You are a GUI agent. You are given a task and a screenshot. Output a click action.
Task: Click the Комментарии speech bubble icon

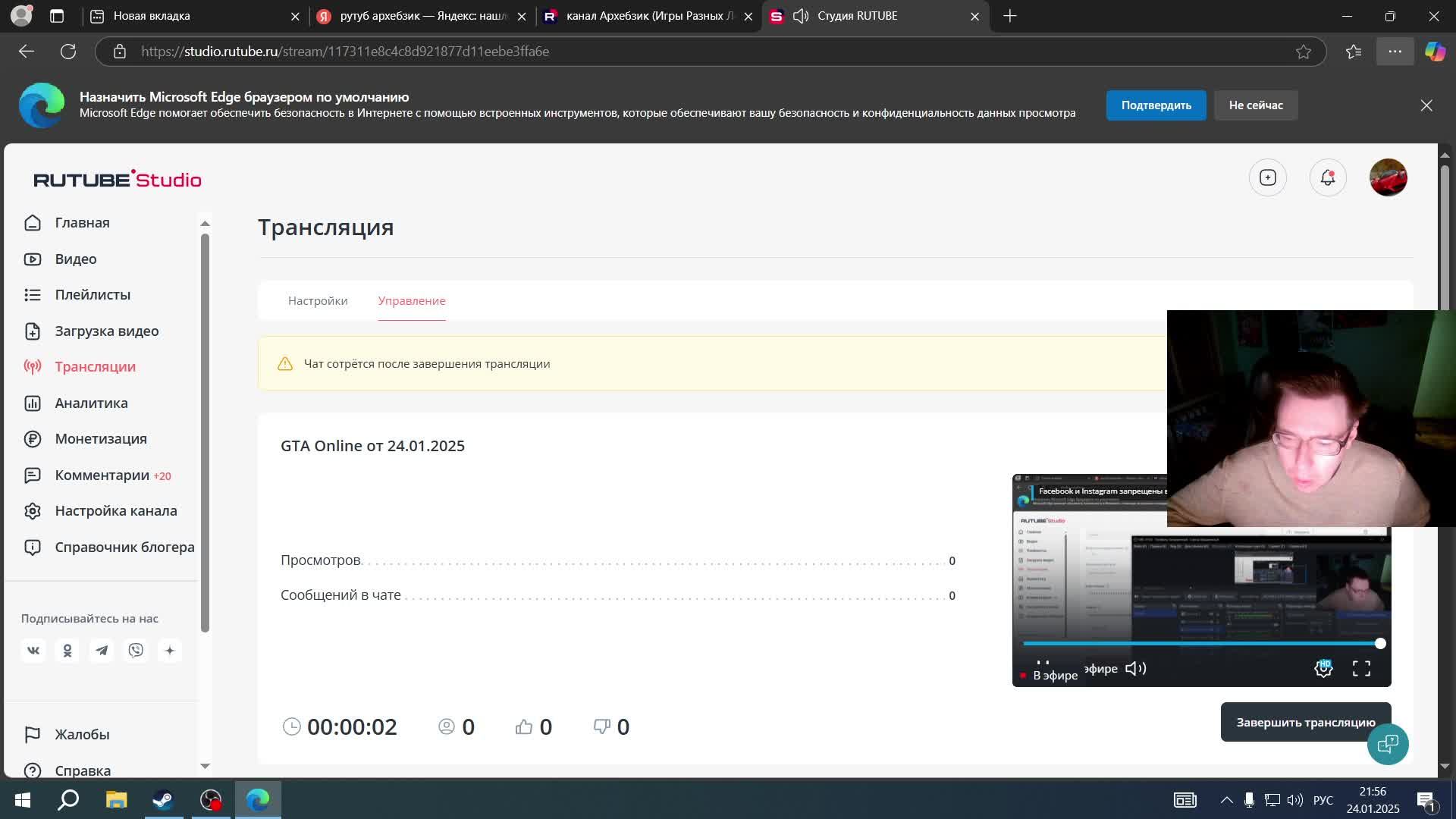coord(33,475)
